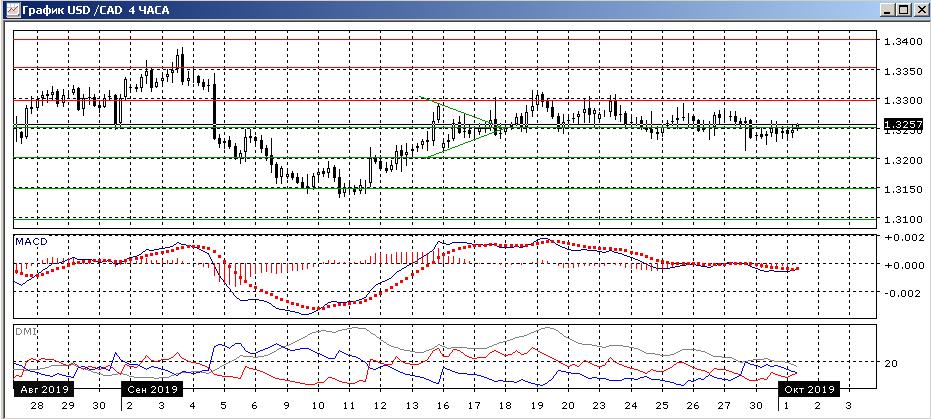Select the Сен 2019 month marker
The height and width of the screenshot is (419, 931).
pyautogui.click(x=150, y=389)
